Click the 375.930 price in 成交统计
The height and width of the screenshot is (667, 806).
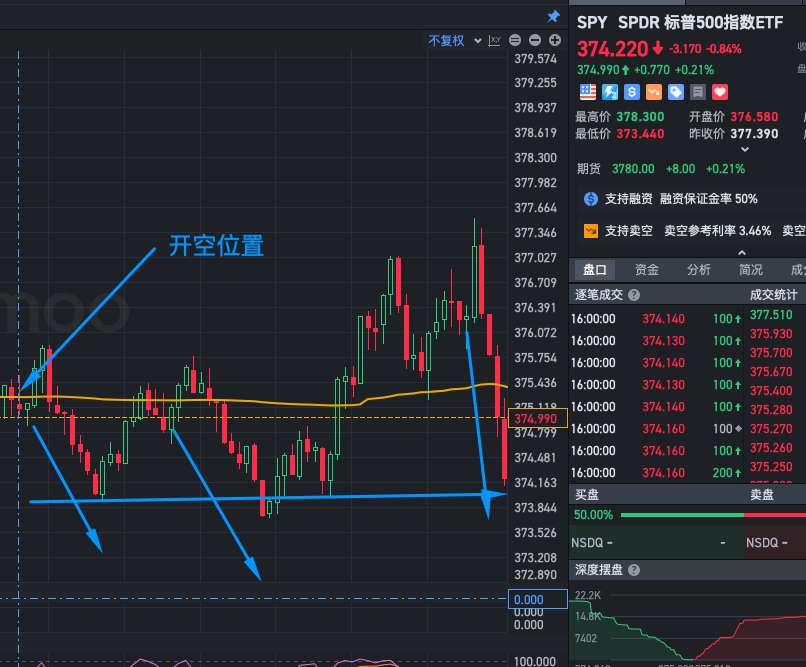771,334
